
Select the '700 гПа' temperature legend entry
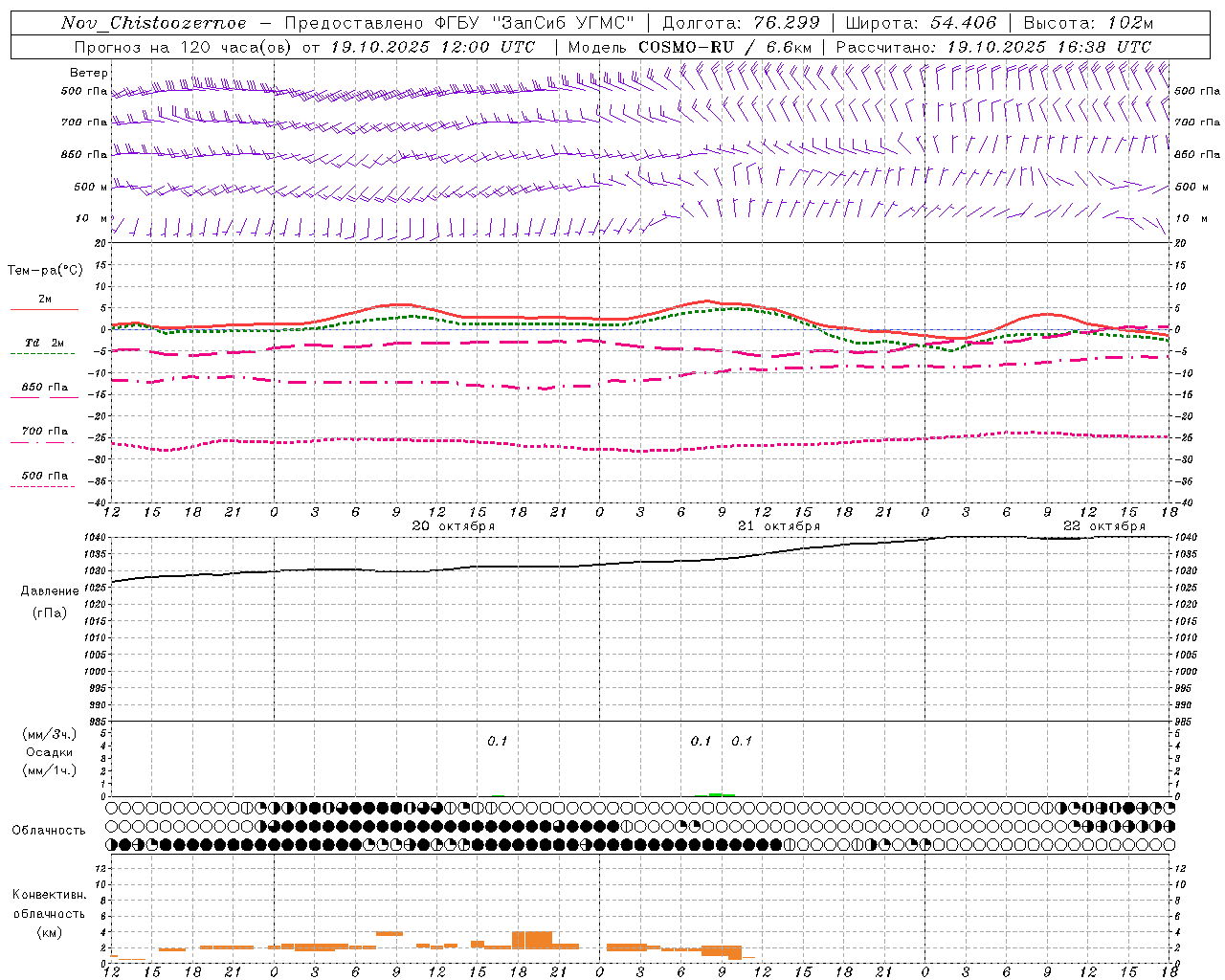pos(45,432)
